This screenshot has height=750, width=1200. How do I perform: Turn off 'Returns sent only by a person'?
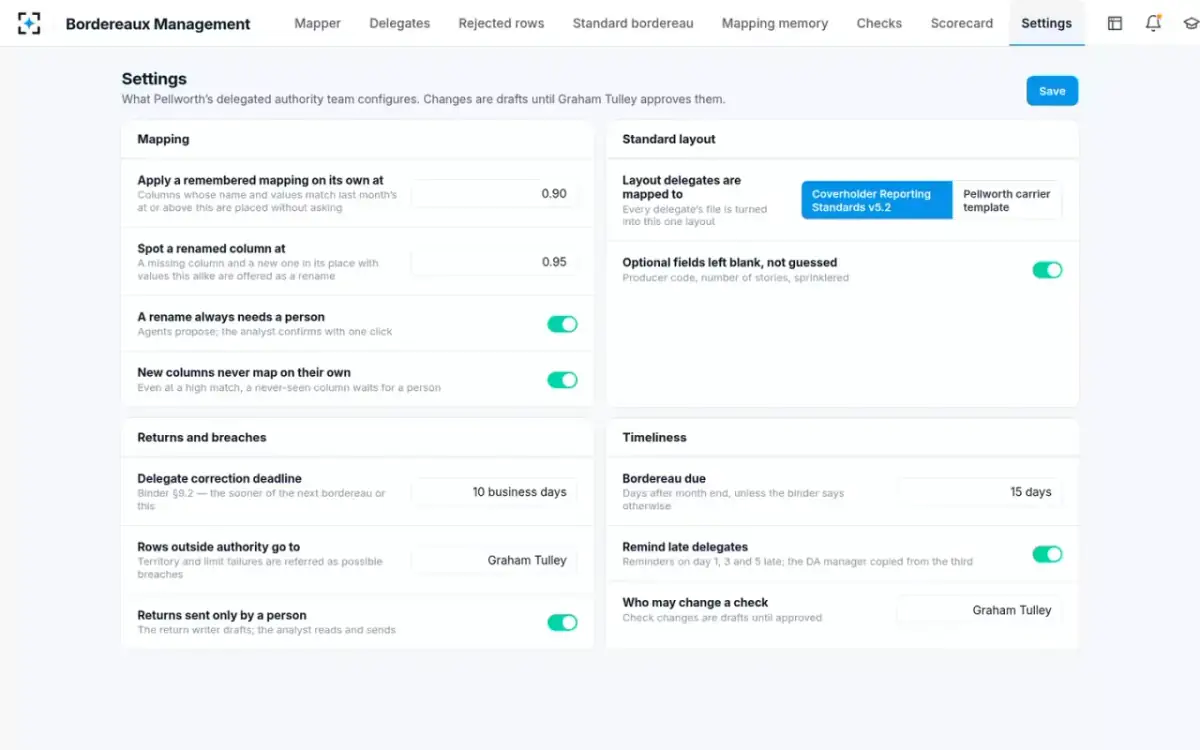point(562,623)
